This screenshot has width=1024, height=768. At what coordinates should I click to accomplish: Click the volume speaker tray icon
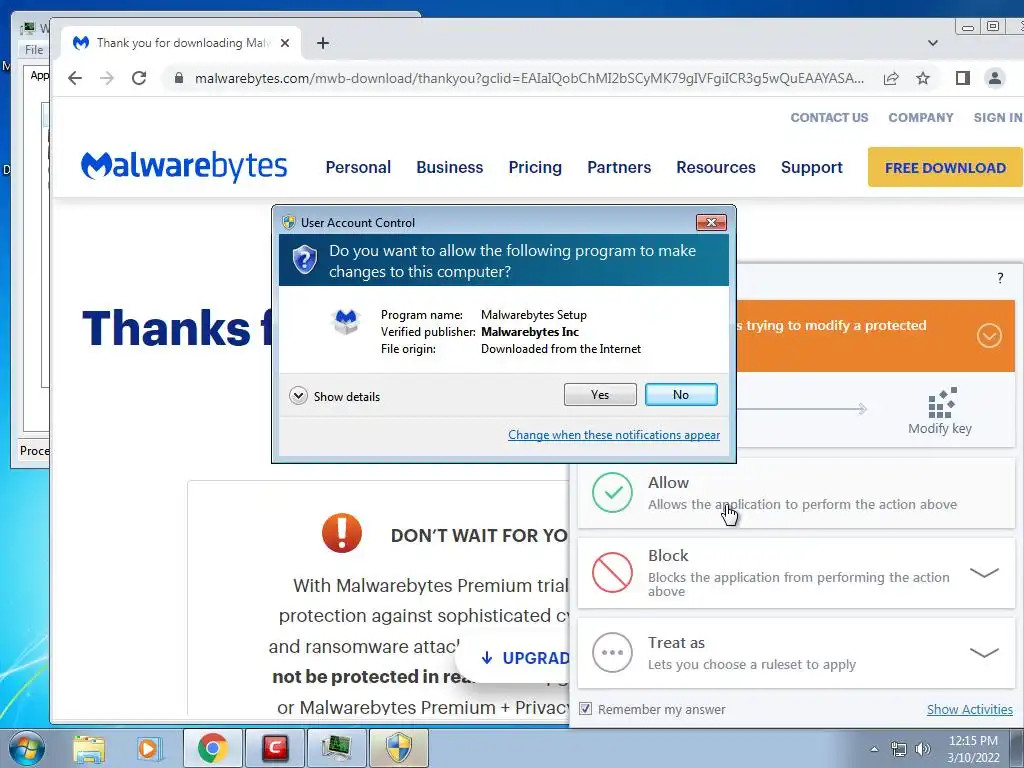coord(922,749)
